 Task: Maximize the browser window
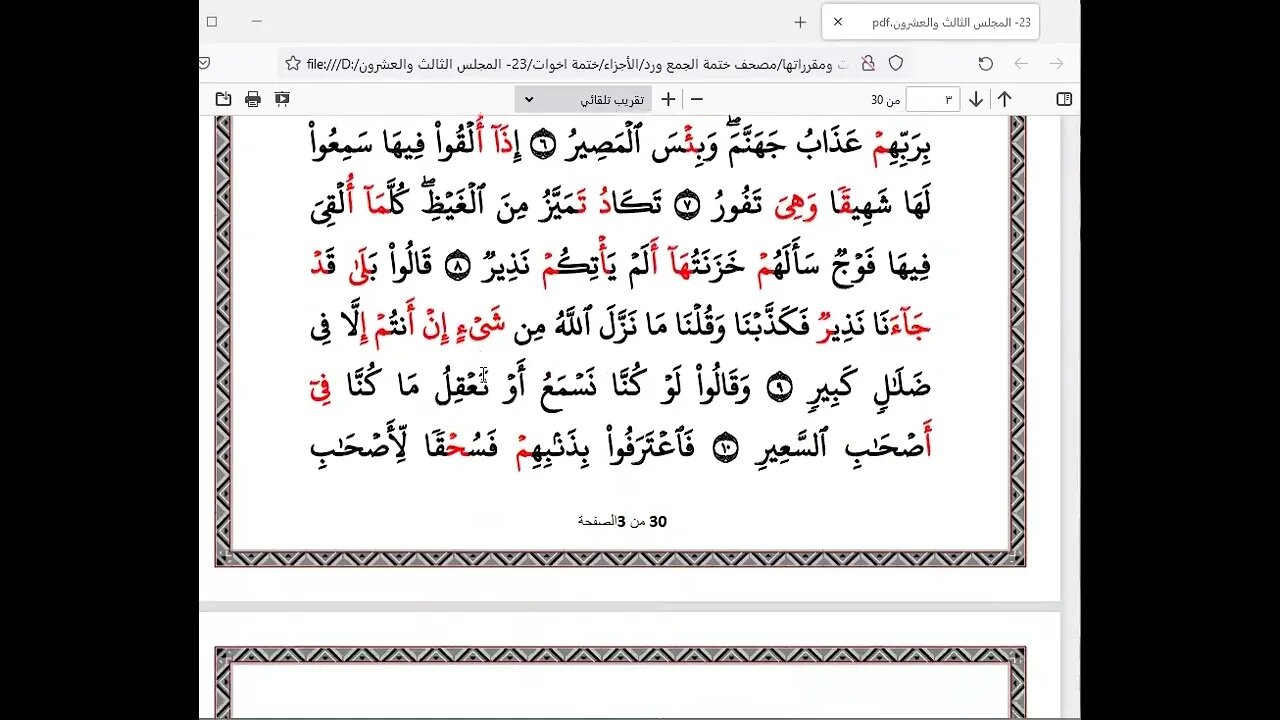click(x=212, y=21)
